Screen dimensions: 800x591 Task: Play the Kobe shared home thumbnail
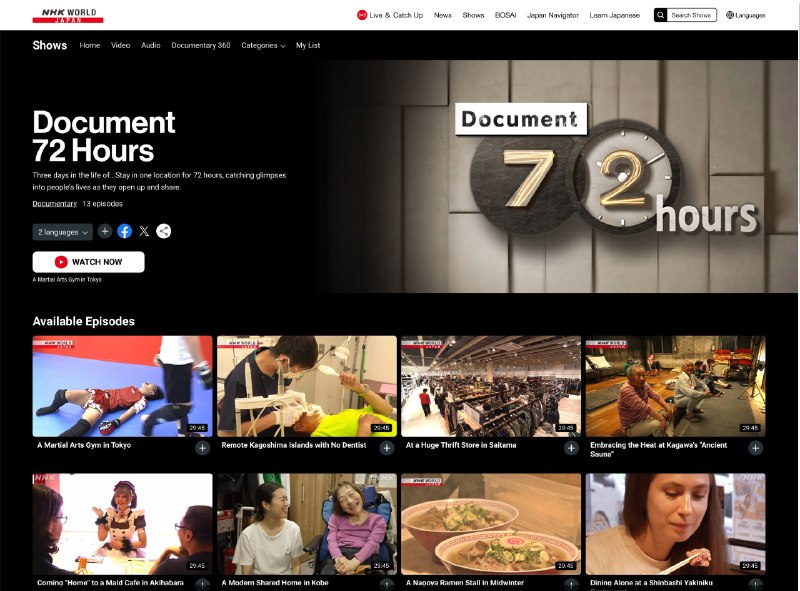[x=307, y=524]
